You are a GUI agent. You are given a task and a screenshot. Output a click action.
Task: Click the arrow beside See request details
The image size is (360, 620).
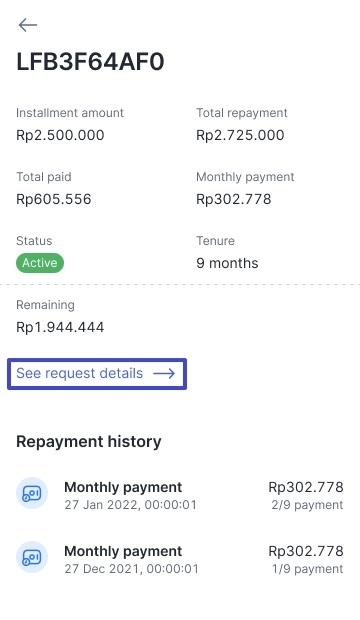164,373
